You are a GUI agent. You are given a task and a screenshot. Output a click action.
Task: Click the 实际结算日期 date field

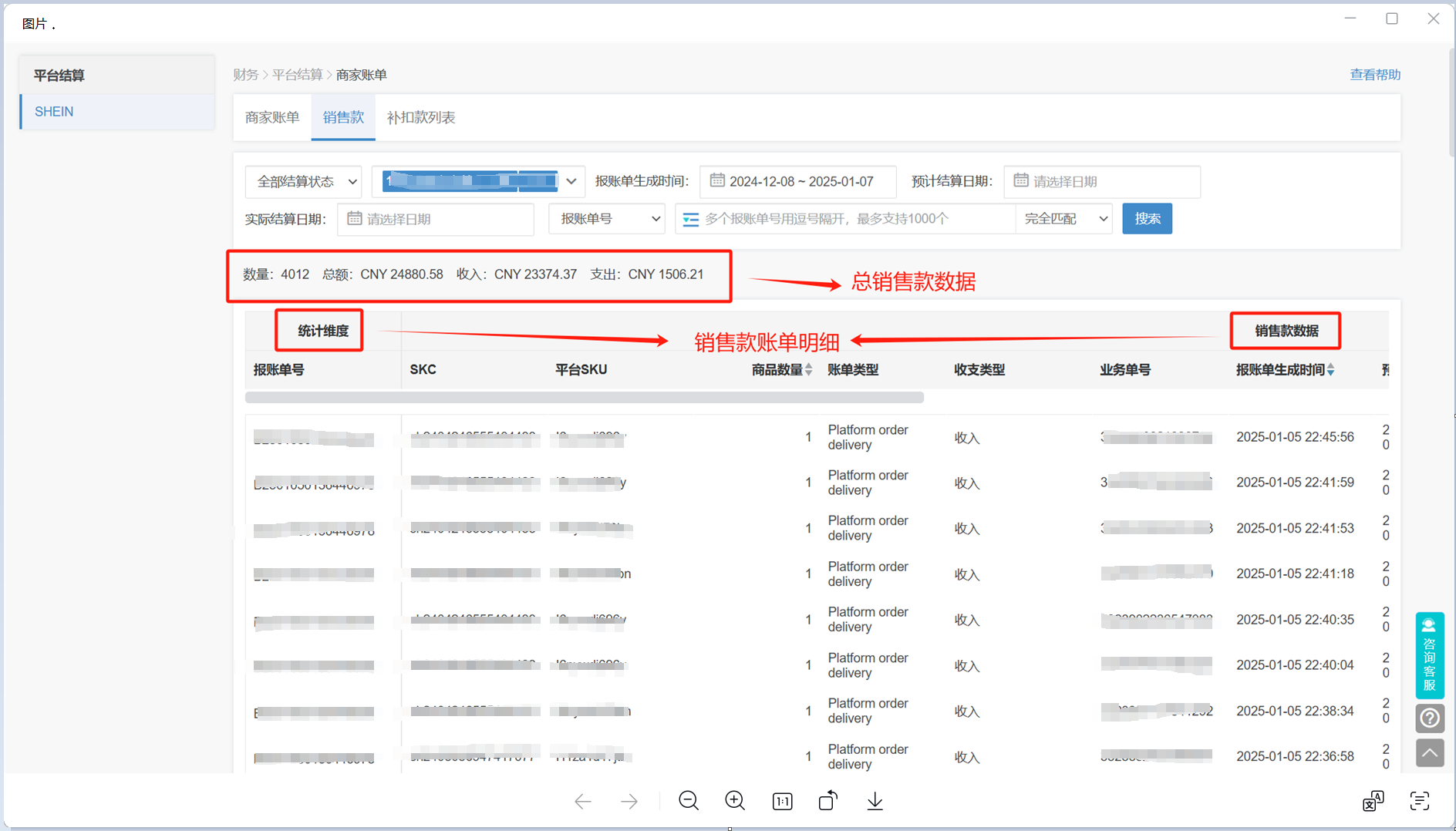click(x=436, y=219)
